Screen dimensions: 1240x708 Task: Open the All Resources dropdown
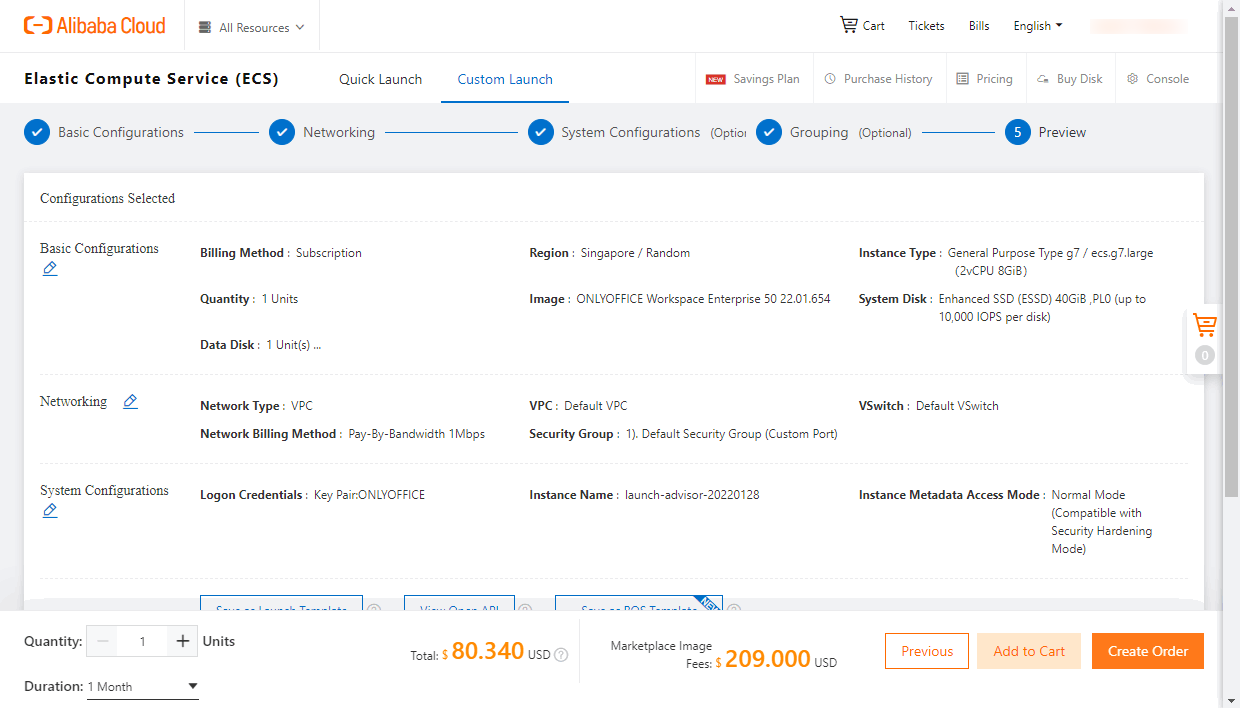click(x=251, y=27)
